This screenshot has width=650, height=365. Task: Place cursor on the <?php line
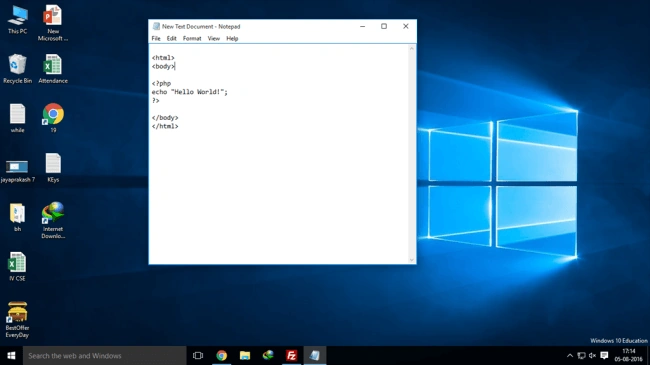(161, 83)
